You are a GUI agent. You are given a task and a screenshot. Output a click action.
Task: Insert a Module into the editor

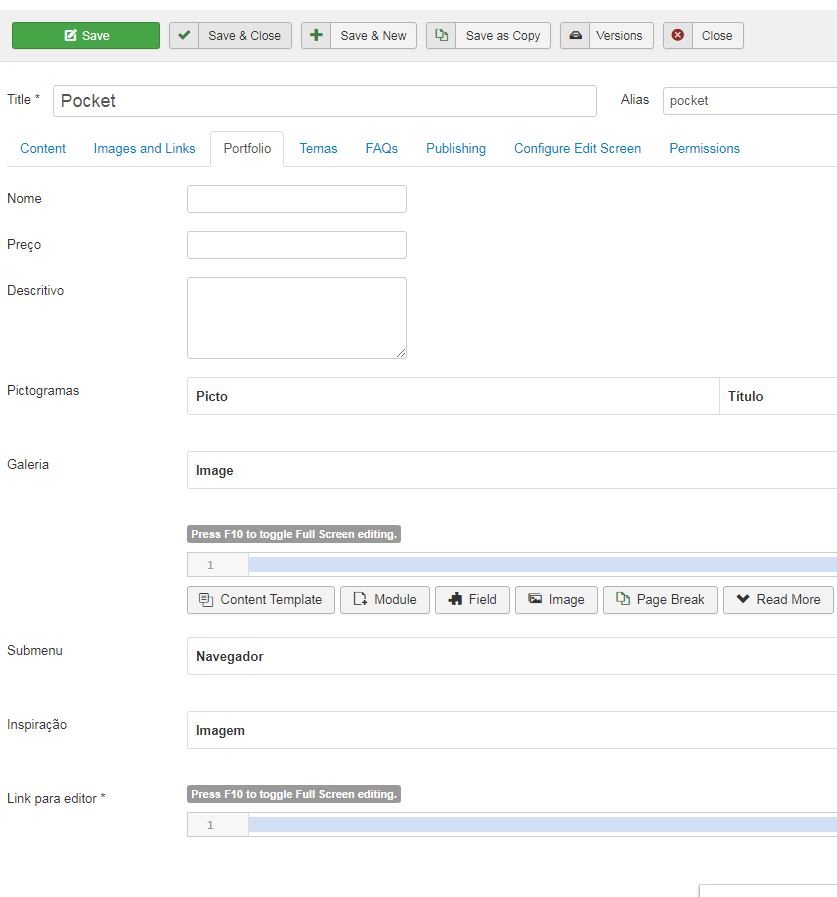pyautogui.click(x=385, y=600)
